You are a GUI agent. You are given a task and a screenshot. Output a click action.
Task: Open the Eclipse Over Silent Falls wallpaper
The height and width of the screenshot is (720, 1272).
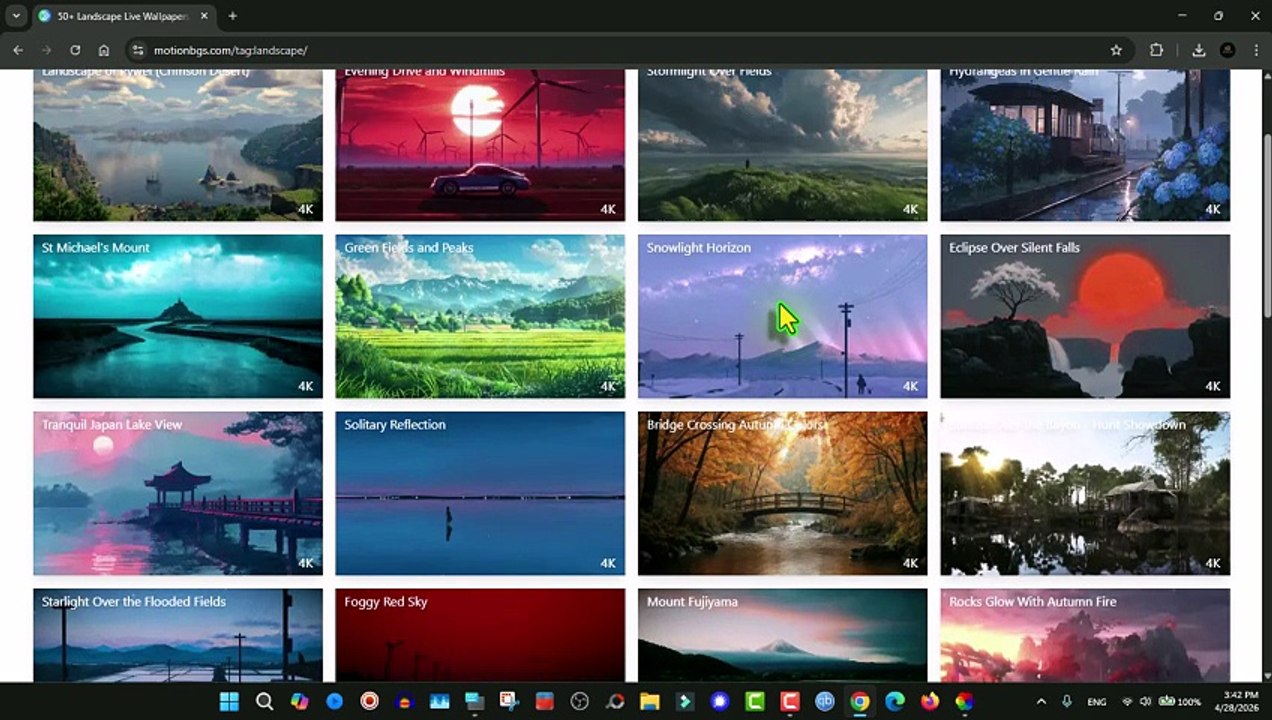click(x=1085, y=316)
